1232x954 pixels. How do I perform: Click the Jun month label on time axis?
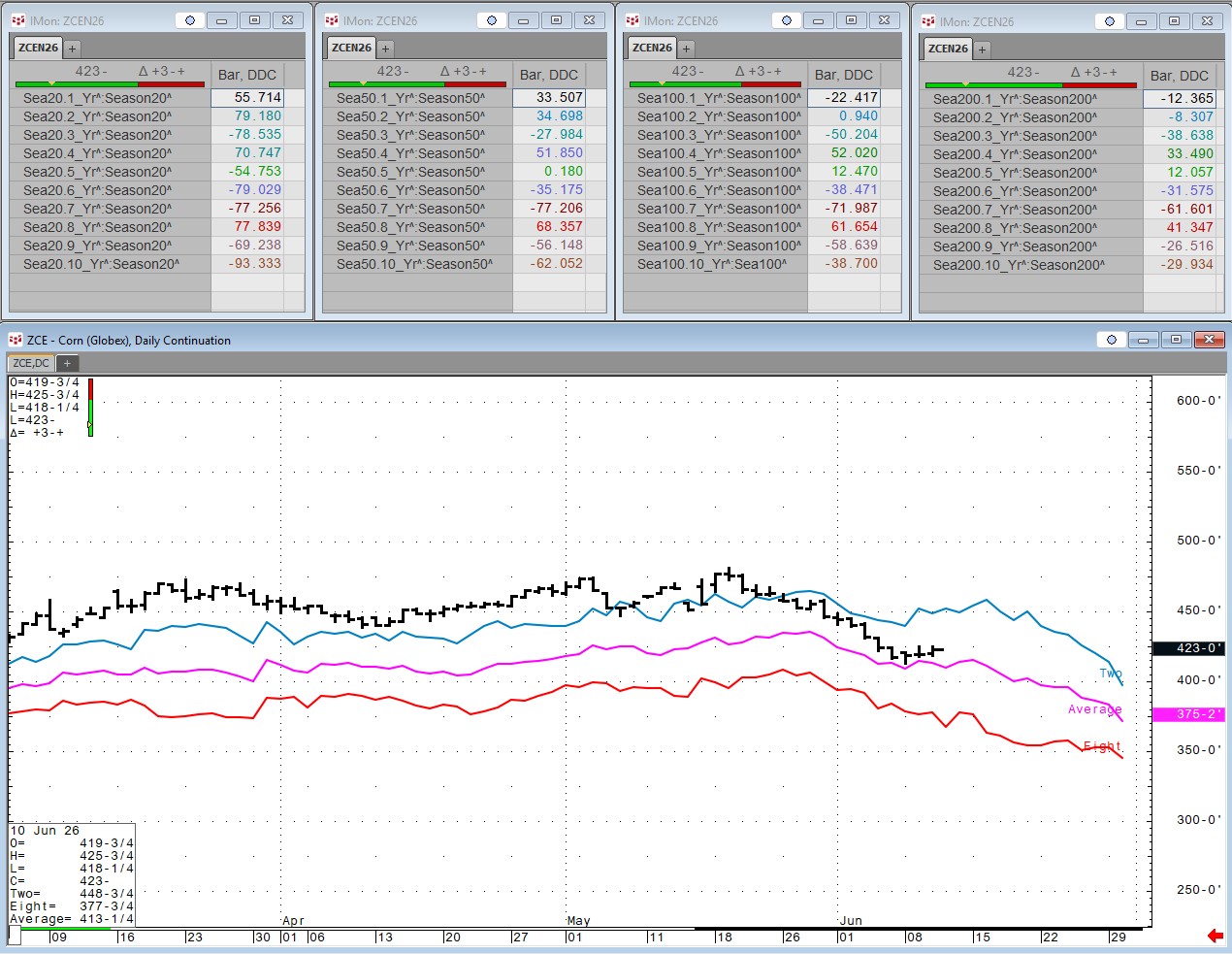click(850, 921)
